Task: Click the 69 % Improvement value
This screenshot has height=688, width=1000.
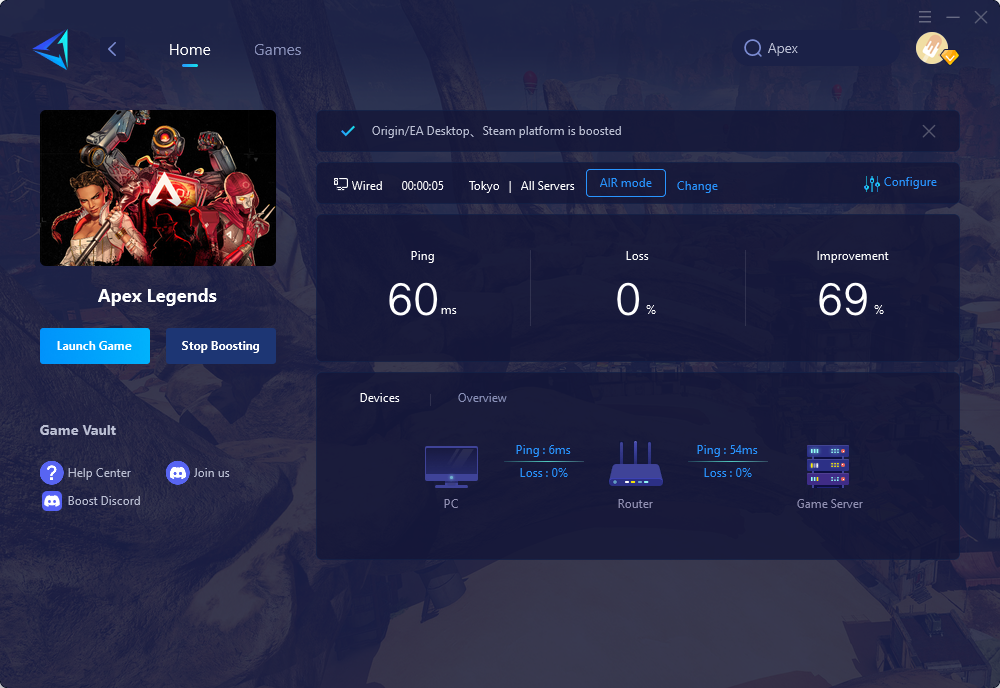Action: pyautogui.click(x=851, y=299)
